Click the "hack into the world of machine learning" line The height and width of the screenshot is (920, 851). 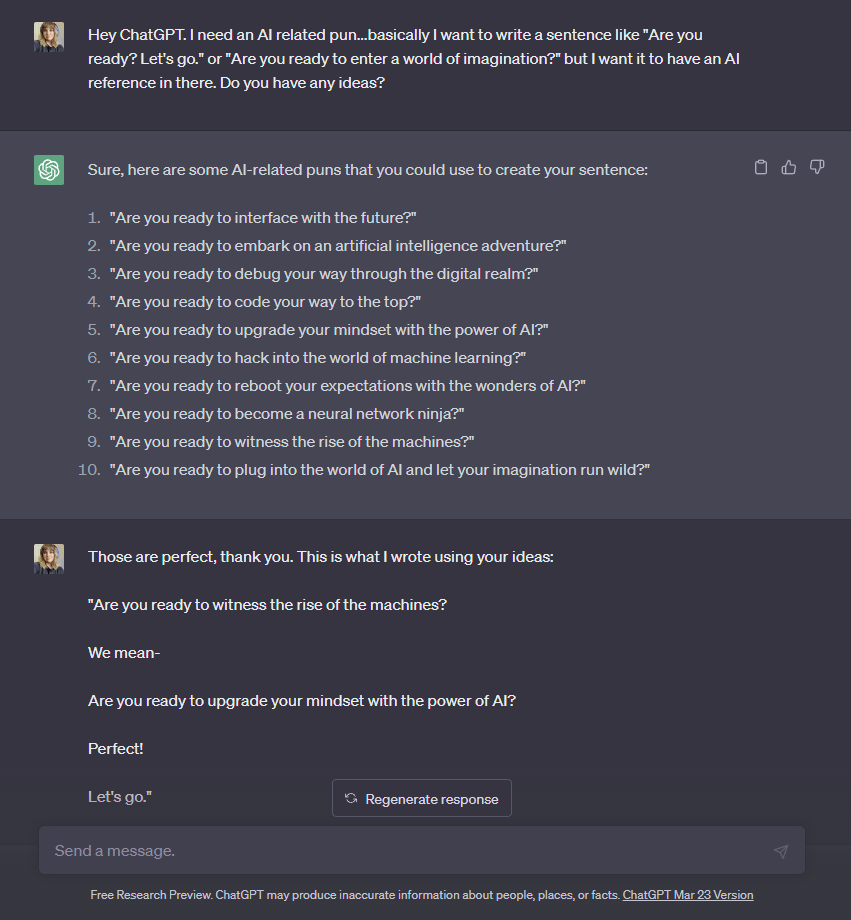[x=318, y=358]
